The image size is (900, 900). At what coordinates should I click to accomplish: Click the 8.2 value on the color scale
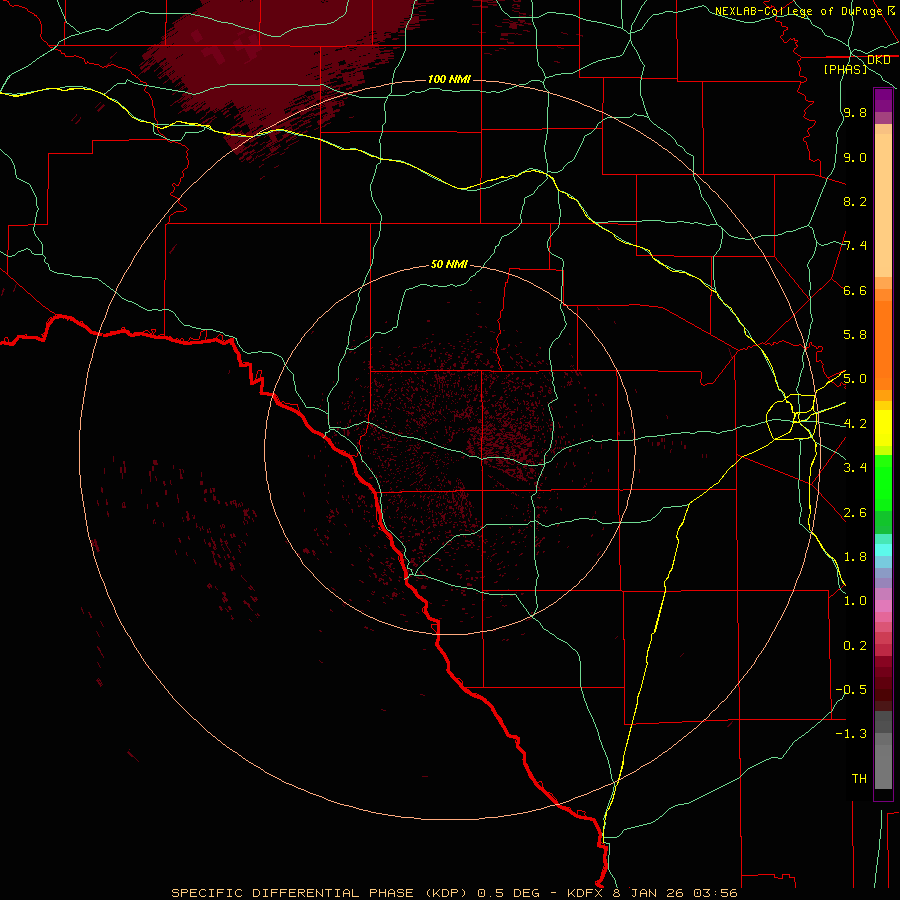[855, 201]
